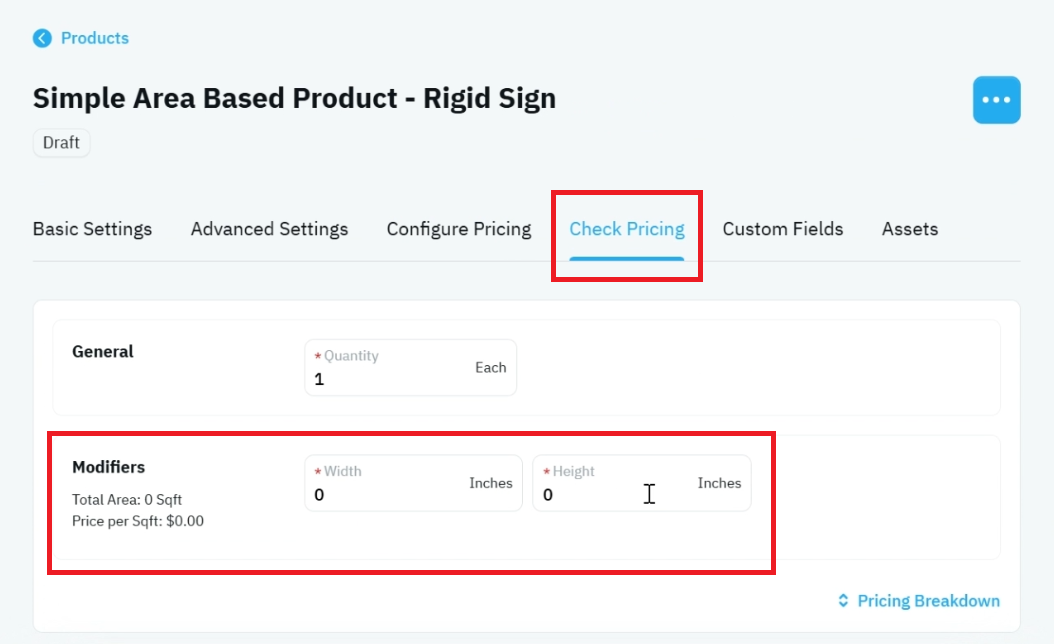The width and height of the screenshot is (1054, 644).
Task: Click the Each unit label in Quantity
Action: (491, 368)
